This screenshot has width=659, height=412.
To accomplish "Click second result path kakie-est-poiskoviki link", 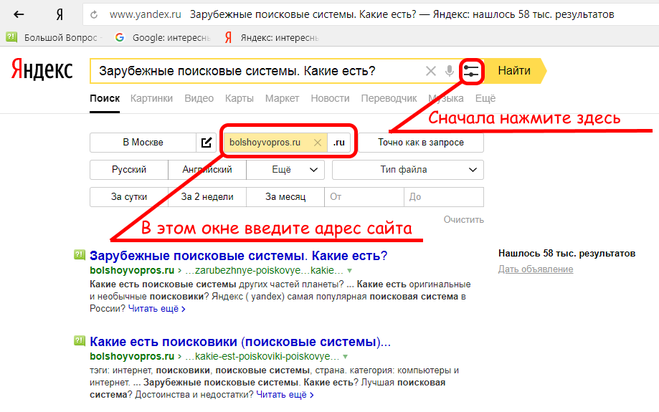I will pyautogui.click(x=262, y=356).
